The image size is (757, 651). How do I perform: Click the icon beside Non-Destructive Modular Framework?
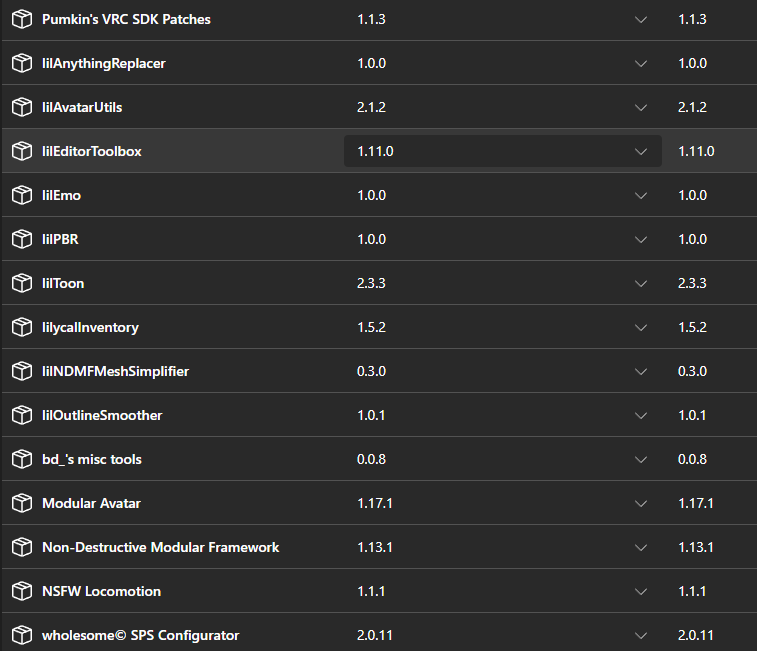click(x=22, y=547)
